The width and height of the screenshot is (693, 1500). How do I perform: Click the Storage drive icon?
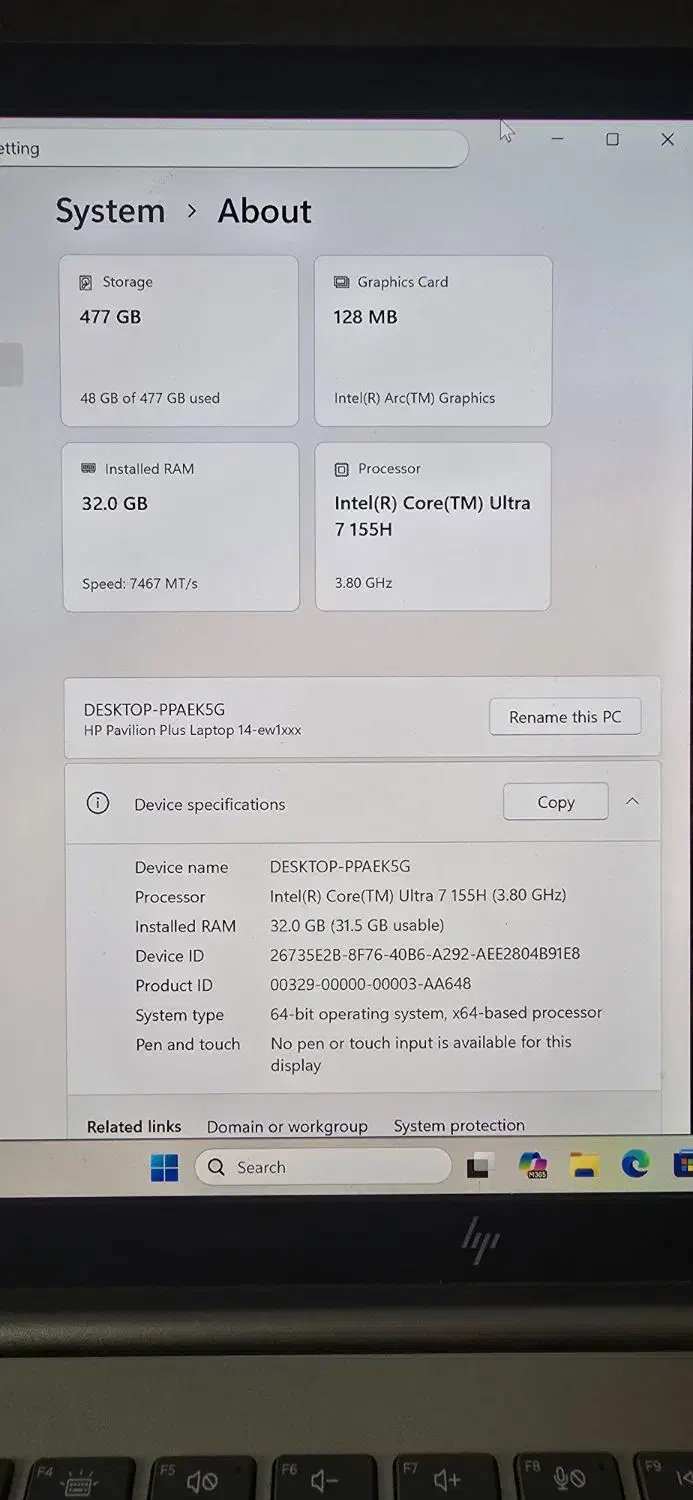click(86, 283)
